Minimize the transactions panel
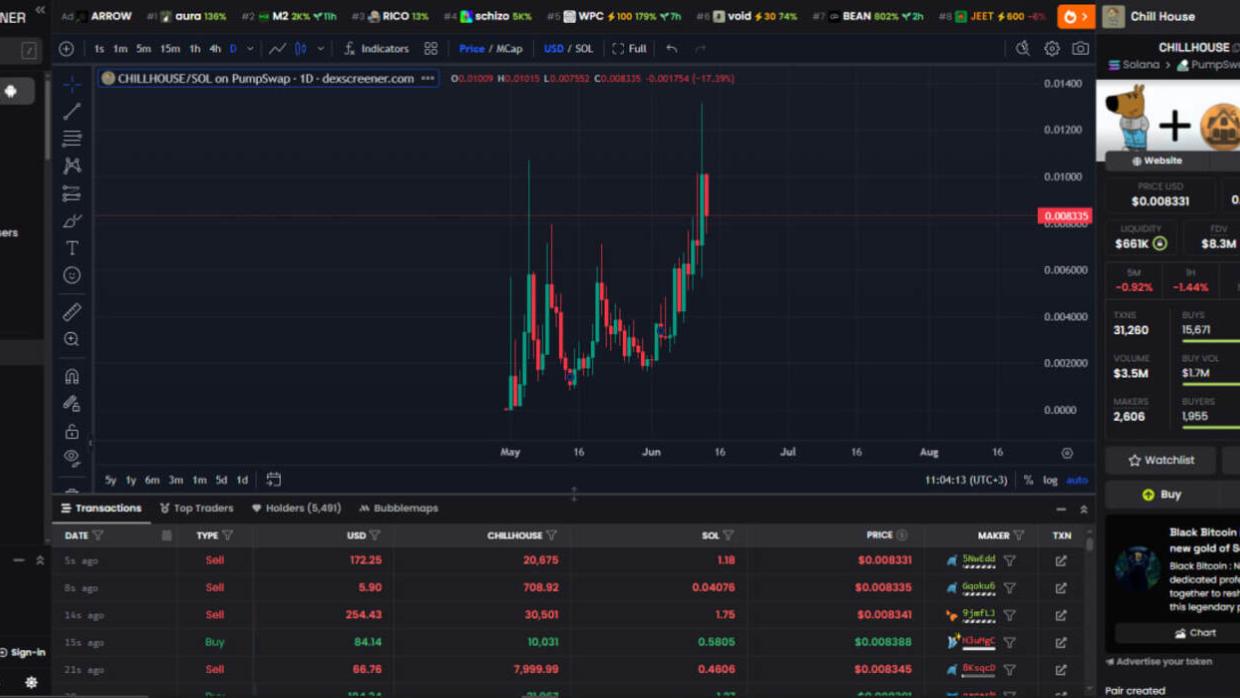Image resolution: width=1240 pixels, height=698 pixels. 1061,509
